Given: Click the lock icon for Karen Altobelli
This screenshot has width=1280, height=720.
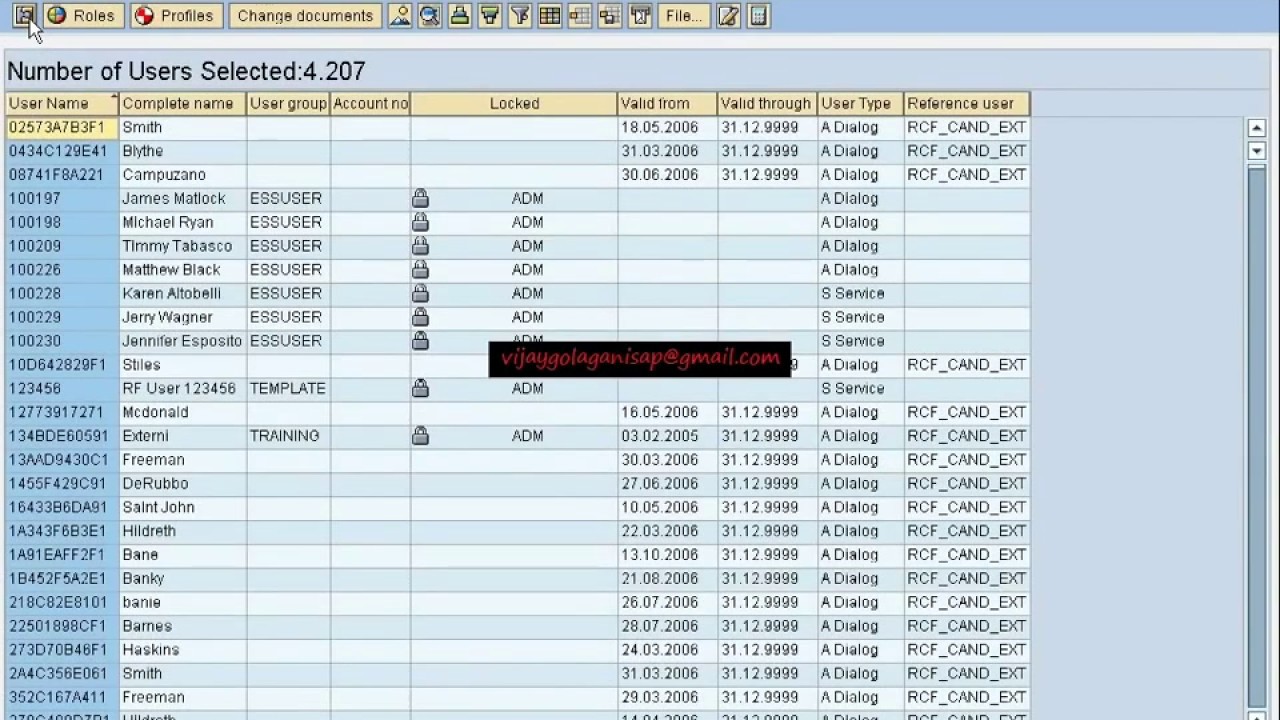Looking at the screenshot, I should [420, 293].
